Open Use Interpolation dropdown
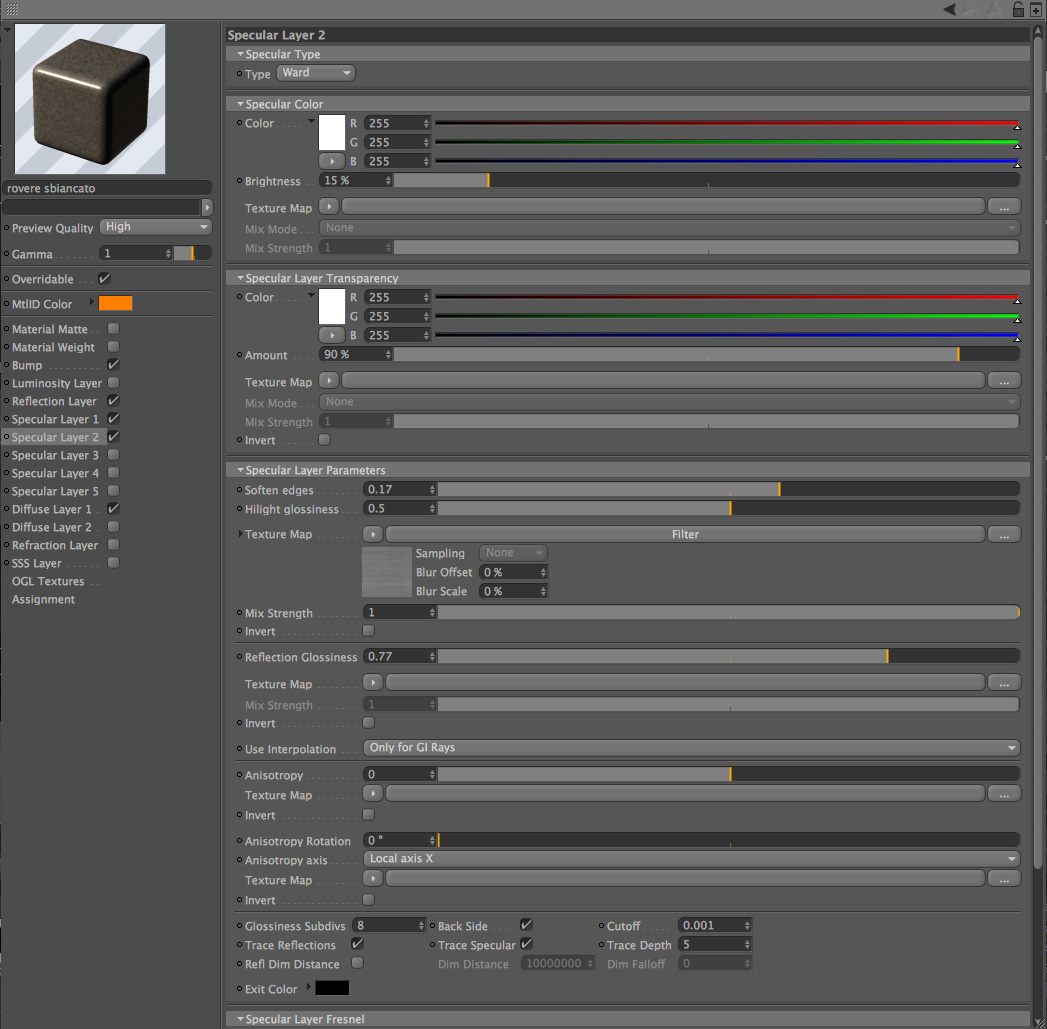 (692, 748)
